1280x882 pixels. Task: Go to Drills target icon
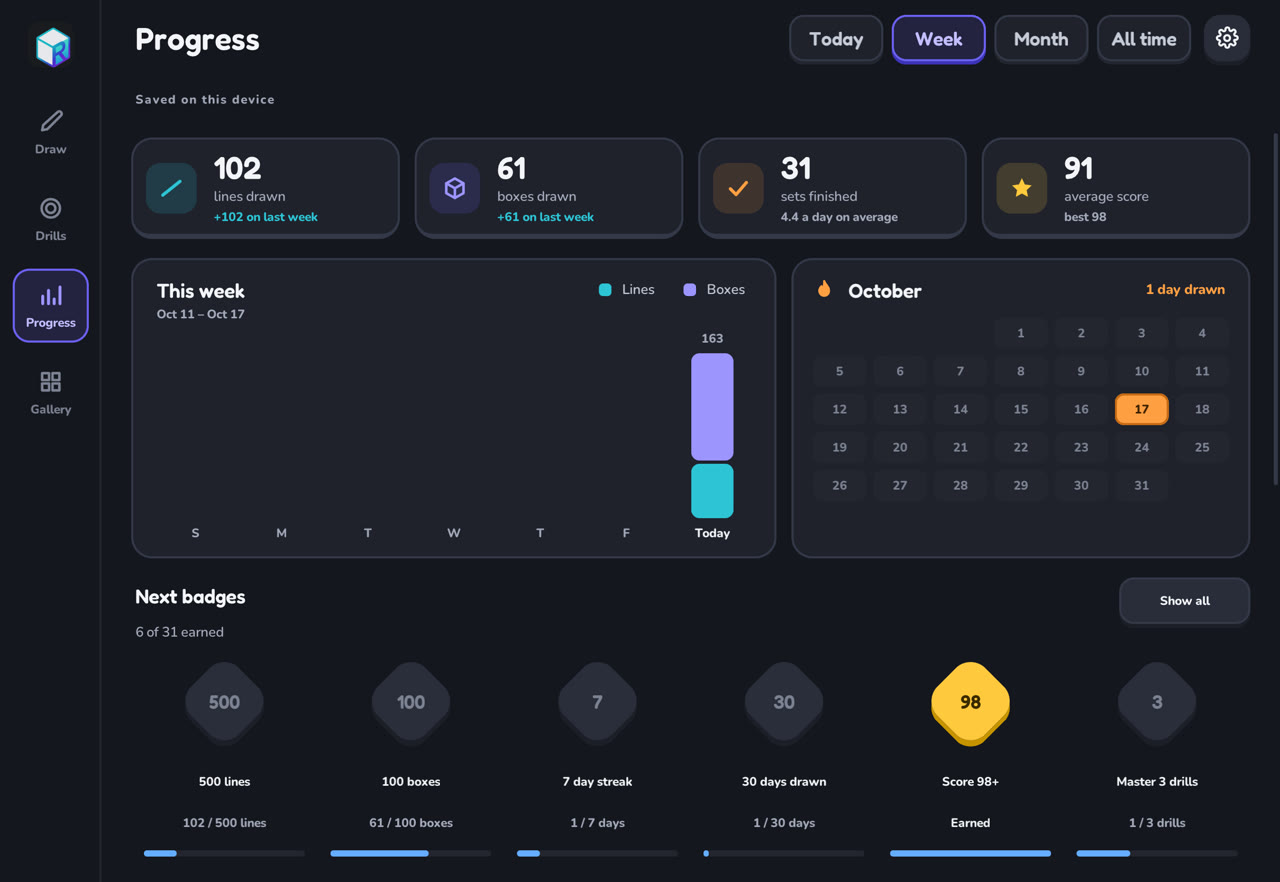(51, 208)
